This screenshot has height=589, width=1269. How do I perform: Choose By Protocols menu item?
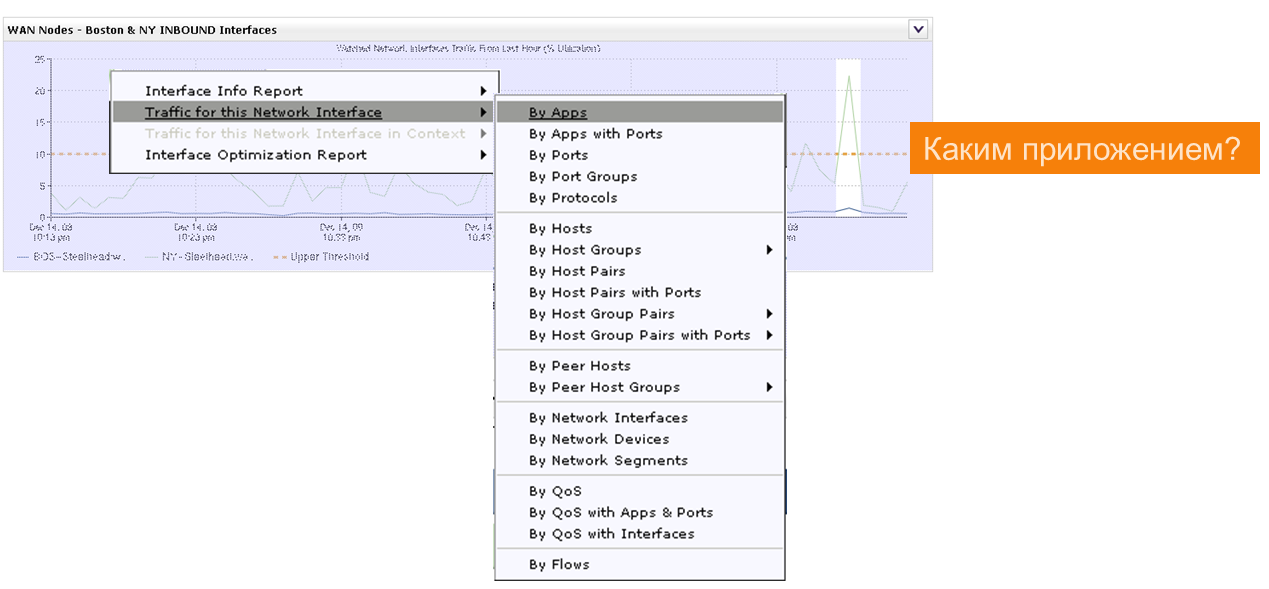point(573,198)
